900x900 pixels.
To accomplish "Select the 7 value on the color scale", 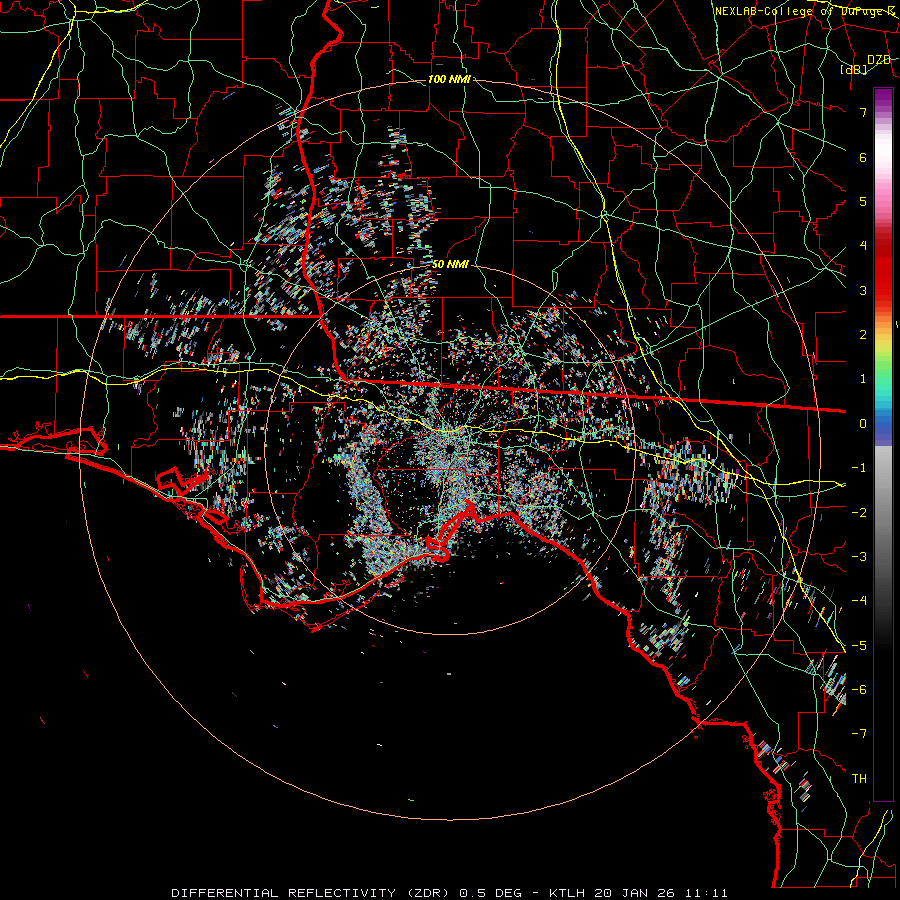I will tap(863, 112).
